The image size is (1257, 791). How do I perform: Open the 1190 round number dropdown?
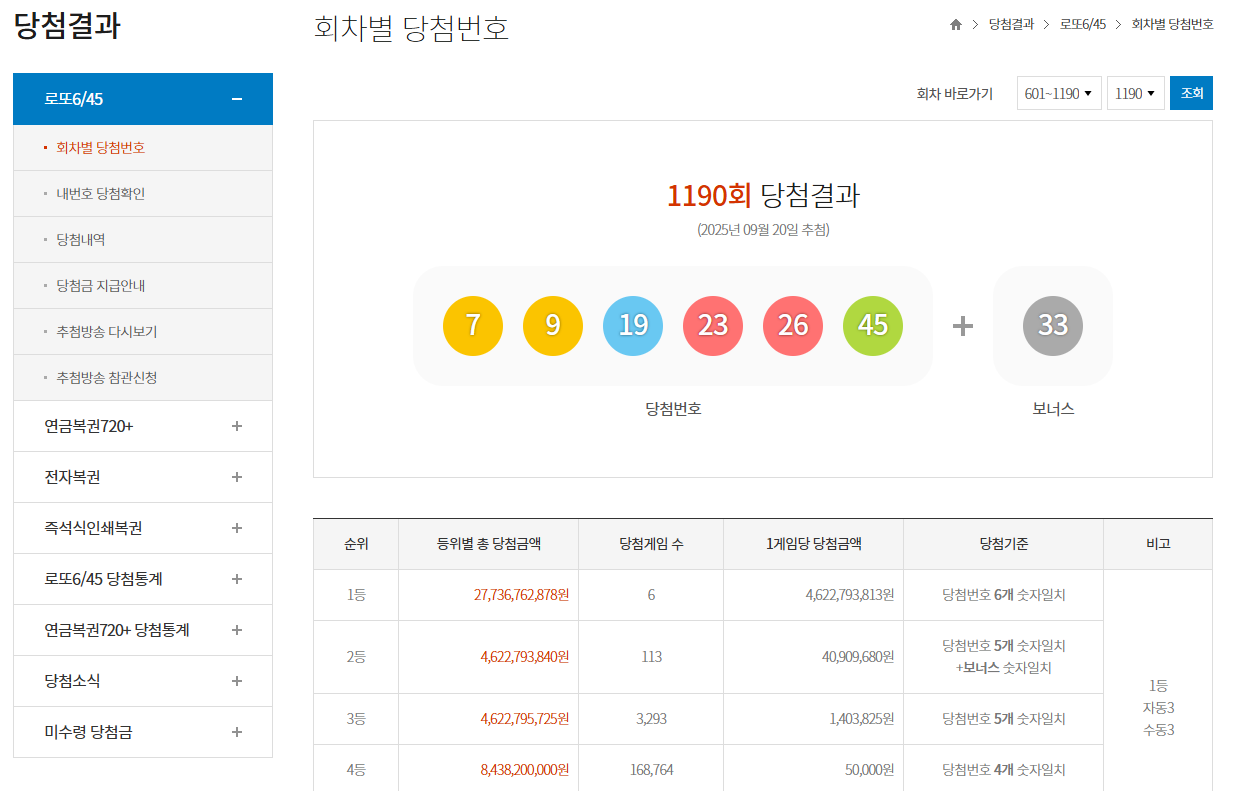point(1135,94)
